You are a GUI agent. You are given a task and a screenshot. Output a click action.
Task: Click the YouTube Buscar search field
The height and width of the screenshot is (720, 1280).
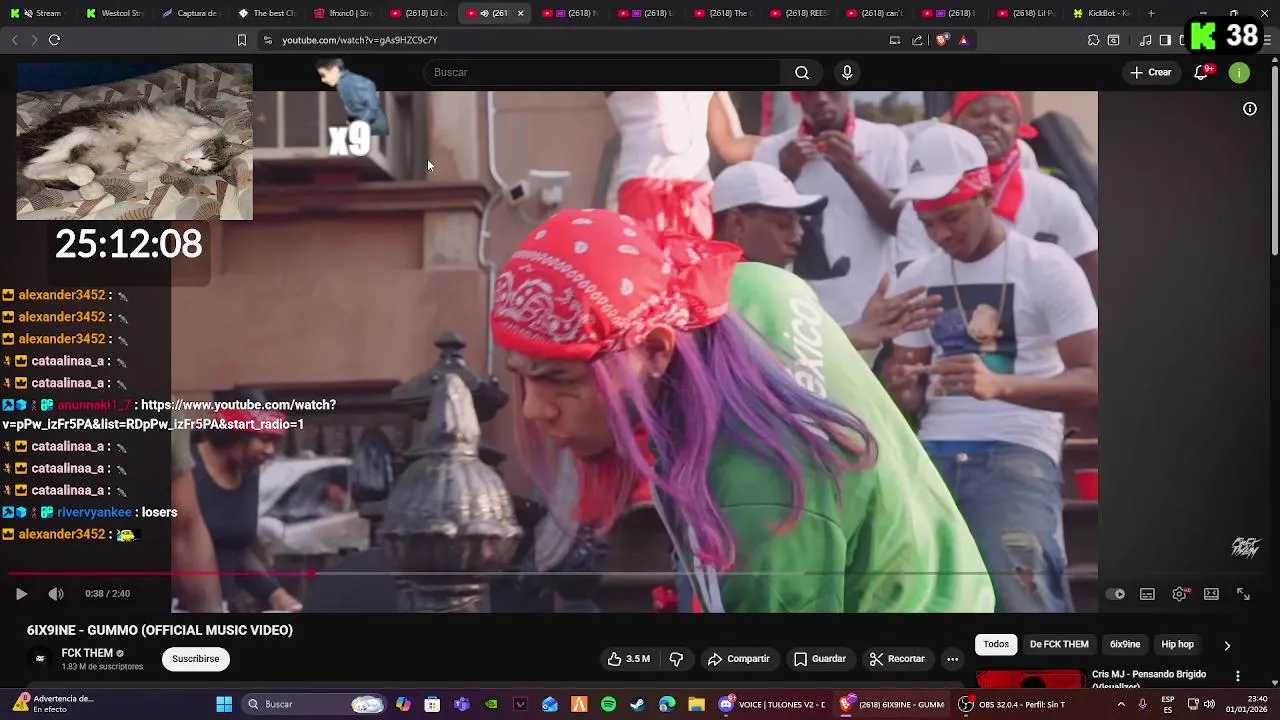(603, 73)
